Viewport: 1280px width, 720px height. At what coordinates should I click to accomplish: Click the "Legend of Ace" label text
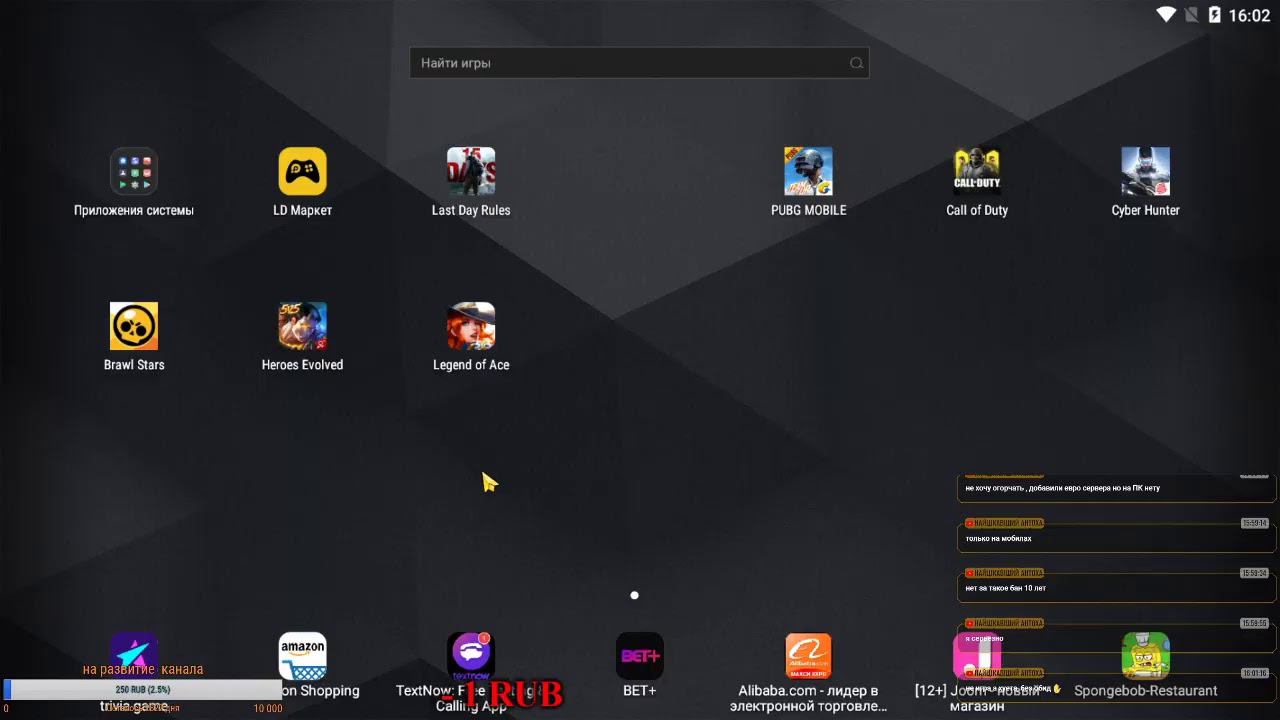[471, 364]
